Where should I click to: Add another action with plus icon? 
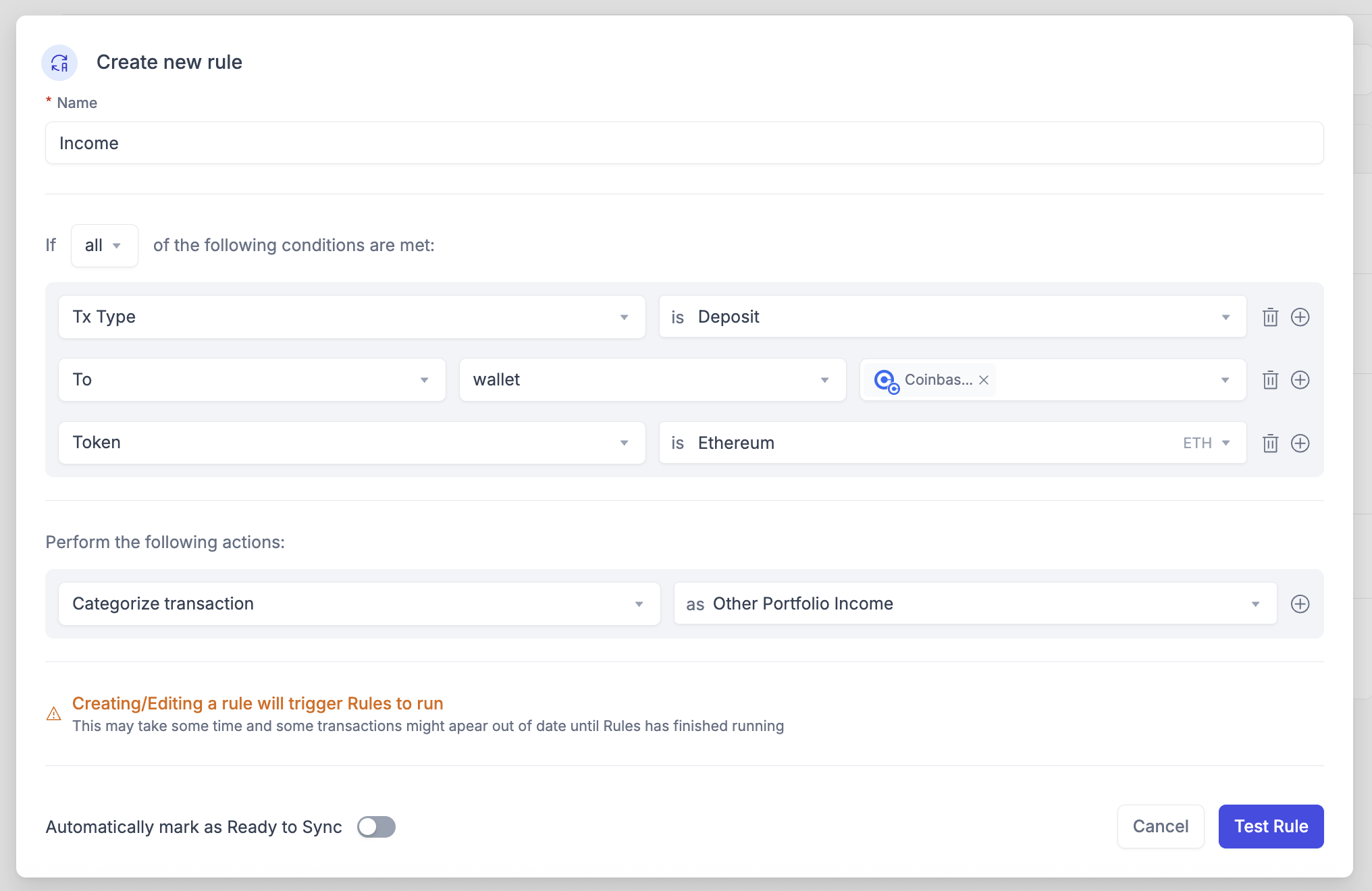tap(1300, 604)
